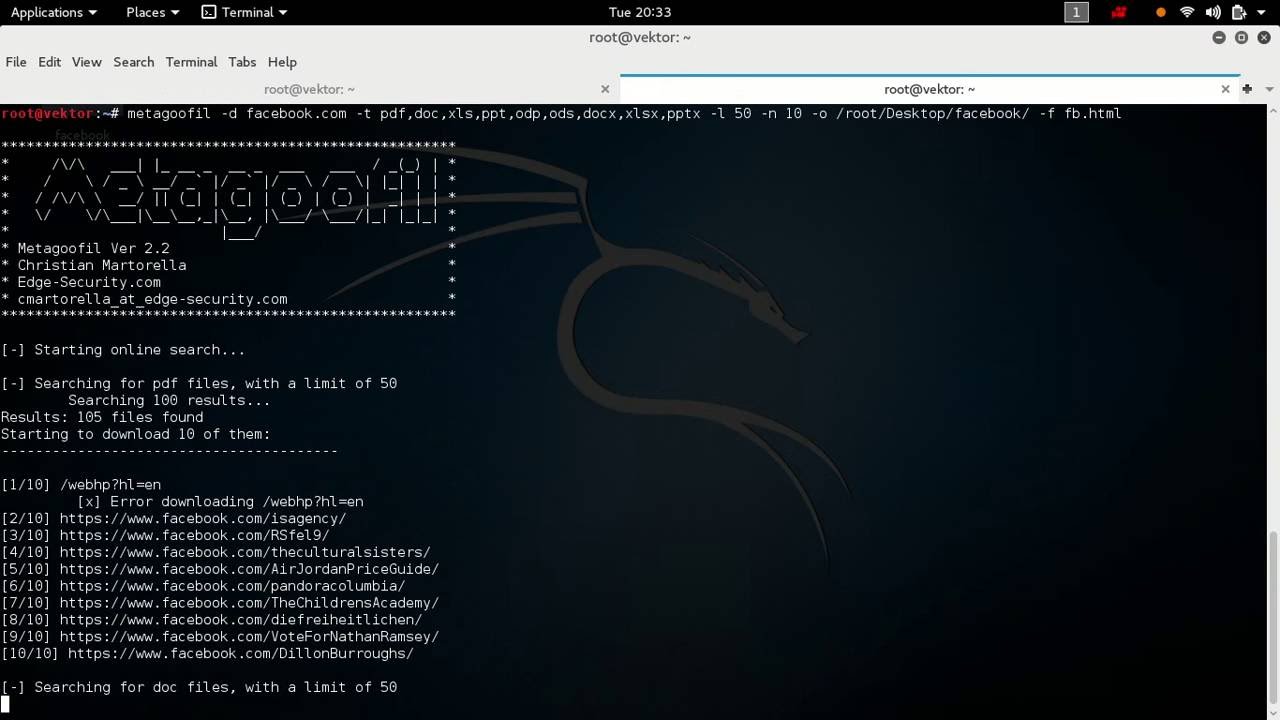Open the Places menu

click(153, 12)
